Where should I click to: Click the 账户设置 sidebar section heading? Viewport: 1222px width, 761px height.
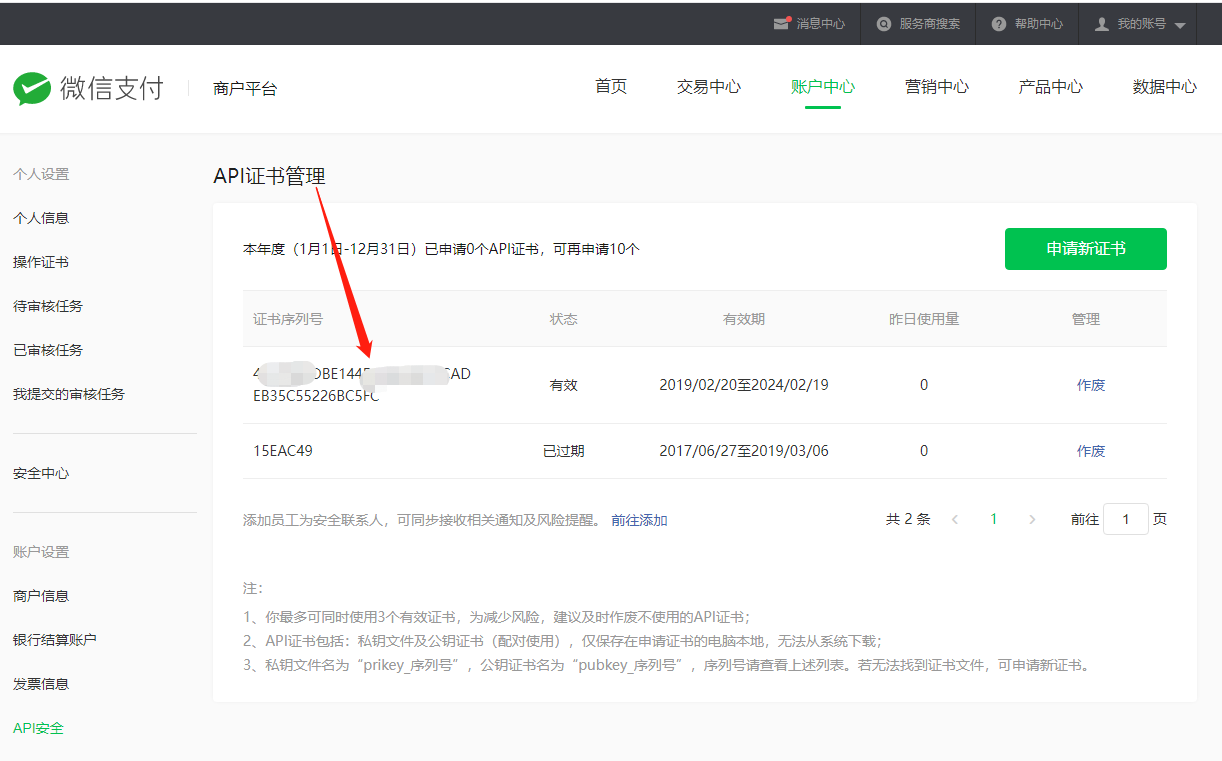tap(41, 552)
